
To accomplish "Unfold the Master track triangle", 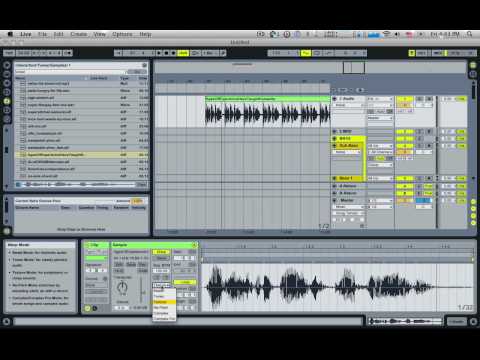I will click(x=335, y=200).
